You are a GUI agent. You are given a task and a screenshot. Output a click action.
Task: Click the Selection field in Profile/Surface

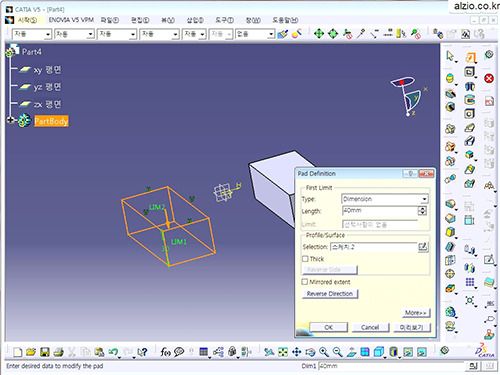(x=374, y=247)
